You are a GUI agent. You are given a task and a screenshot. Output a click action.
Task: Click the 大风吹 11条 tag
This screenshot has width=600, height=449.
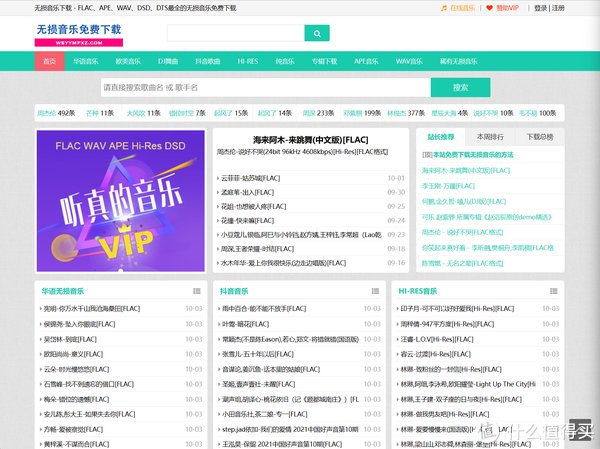pos(143,113)
